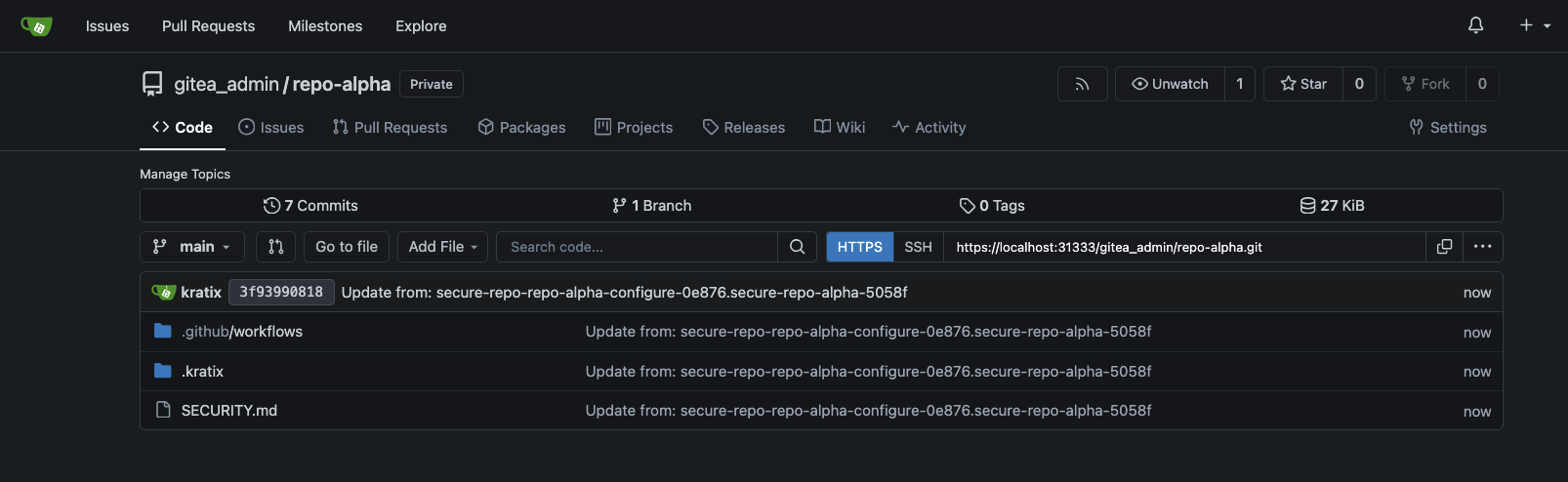Image resolution: width=1568 pixels, height=482 pixels.
Task: Open the kratix author link
Action: click(x=201, y=292)
